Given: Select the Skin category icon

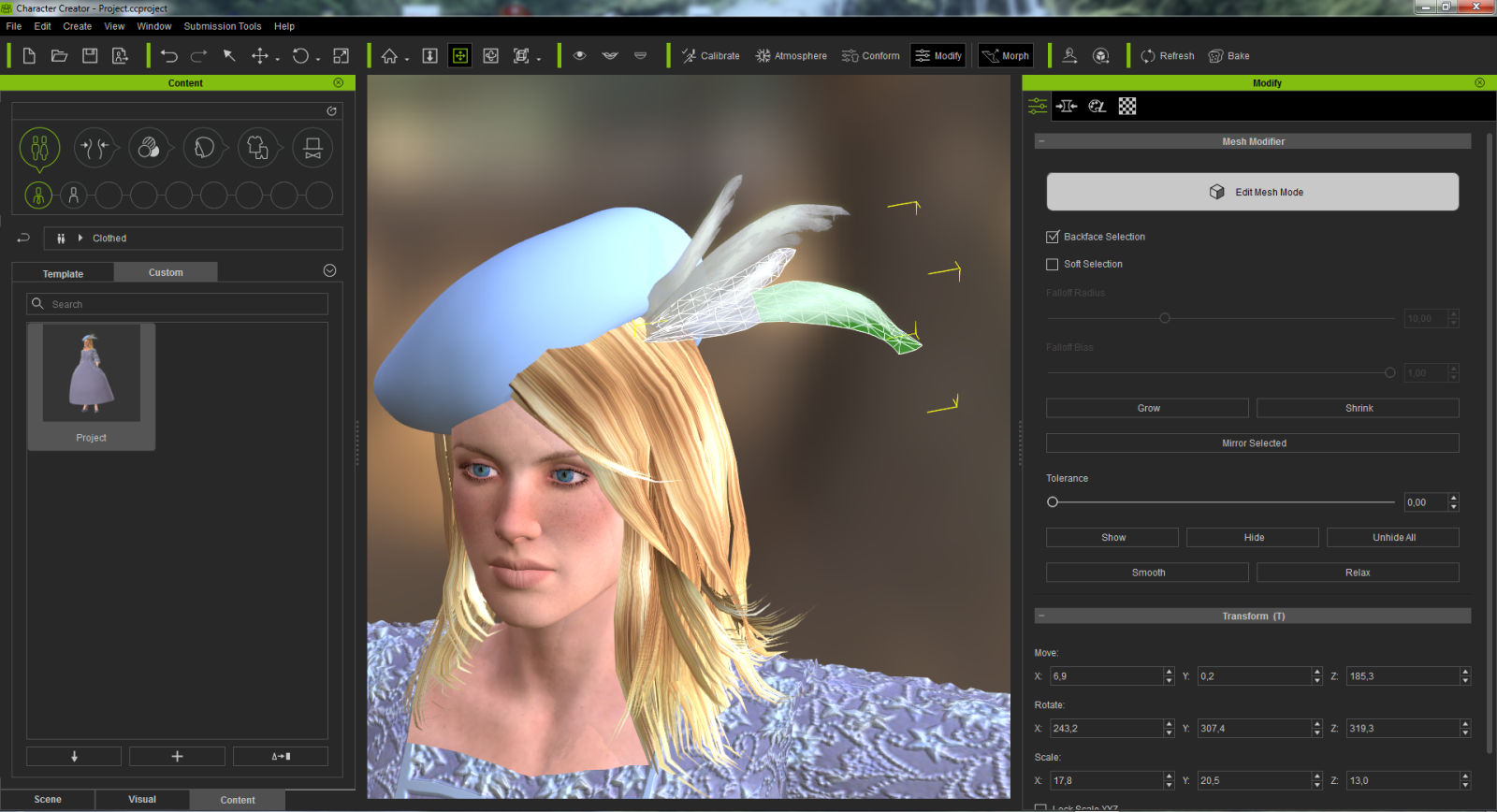Looking at the screenshot, I should tap(149, 148).
